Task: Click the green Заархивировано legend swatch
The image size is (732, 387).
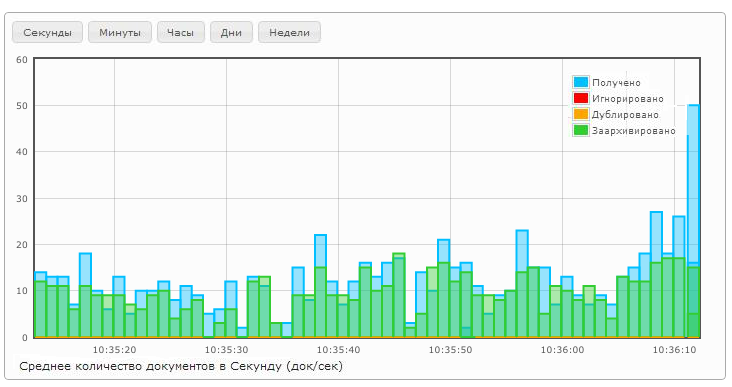Action: 581,130
